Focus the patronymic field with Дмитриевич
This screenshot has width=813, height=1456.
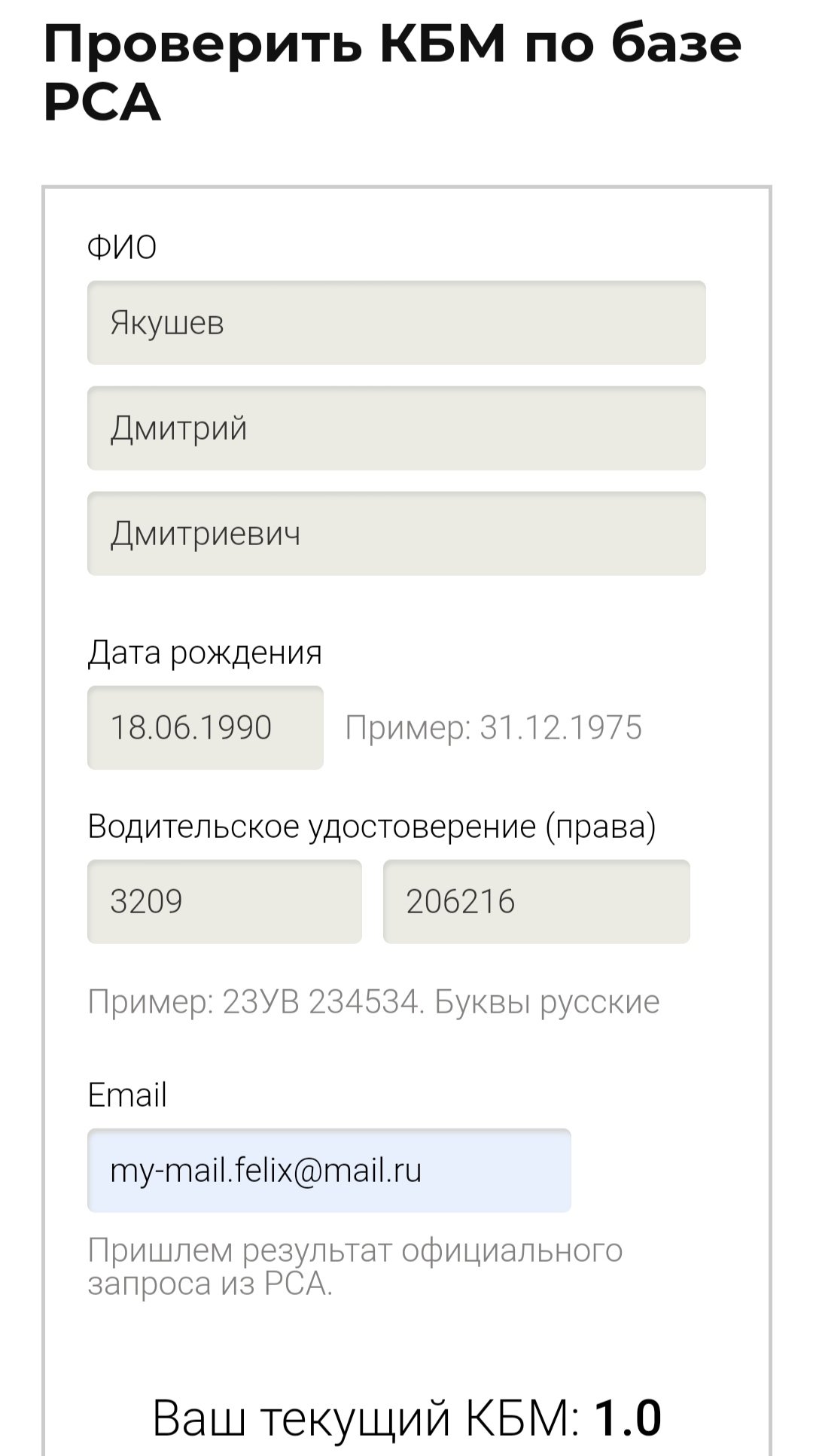397,534
